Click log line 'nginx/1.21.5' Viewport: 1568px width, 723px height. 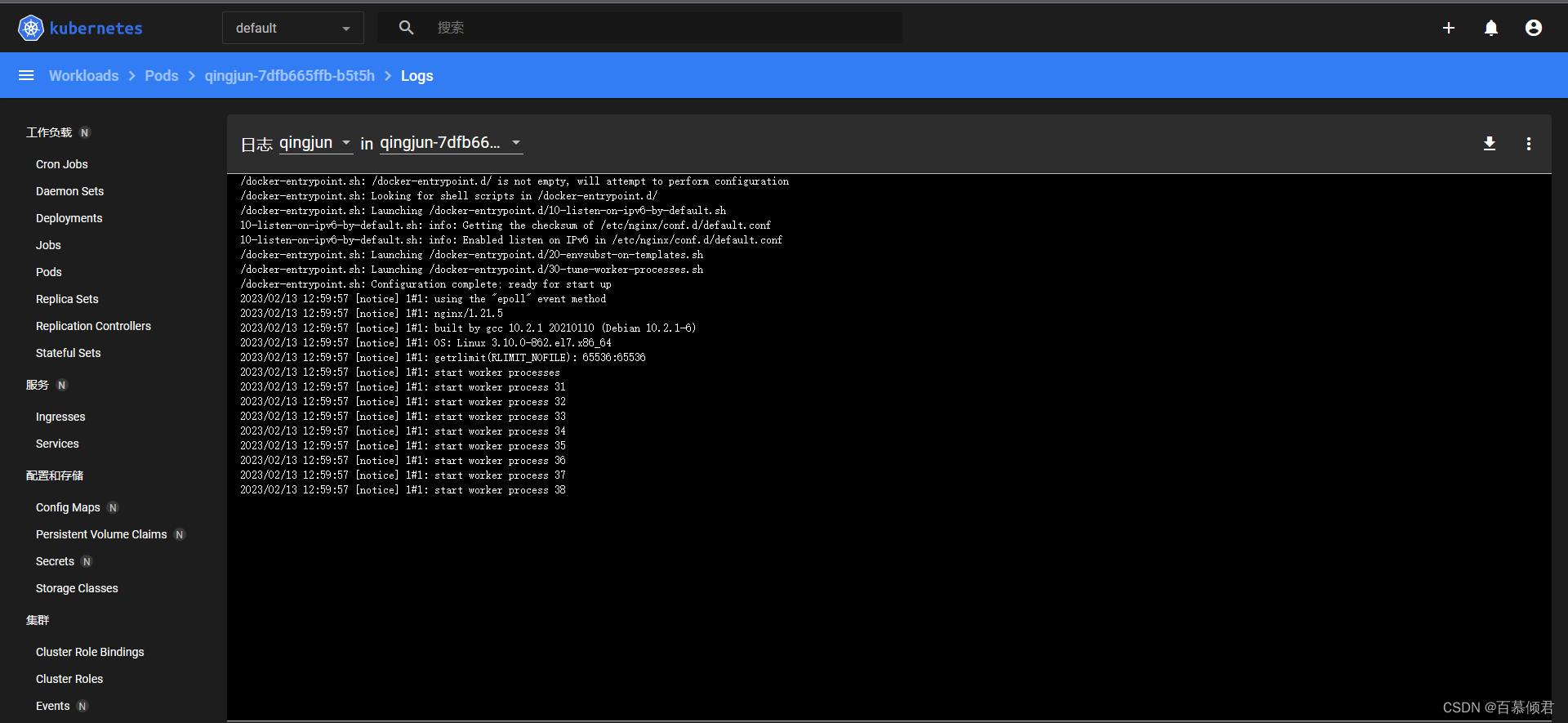tap(372, 314)
